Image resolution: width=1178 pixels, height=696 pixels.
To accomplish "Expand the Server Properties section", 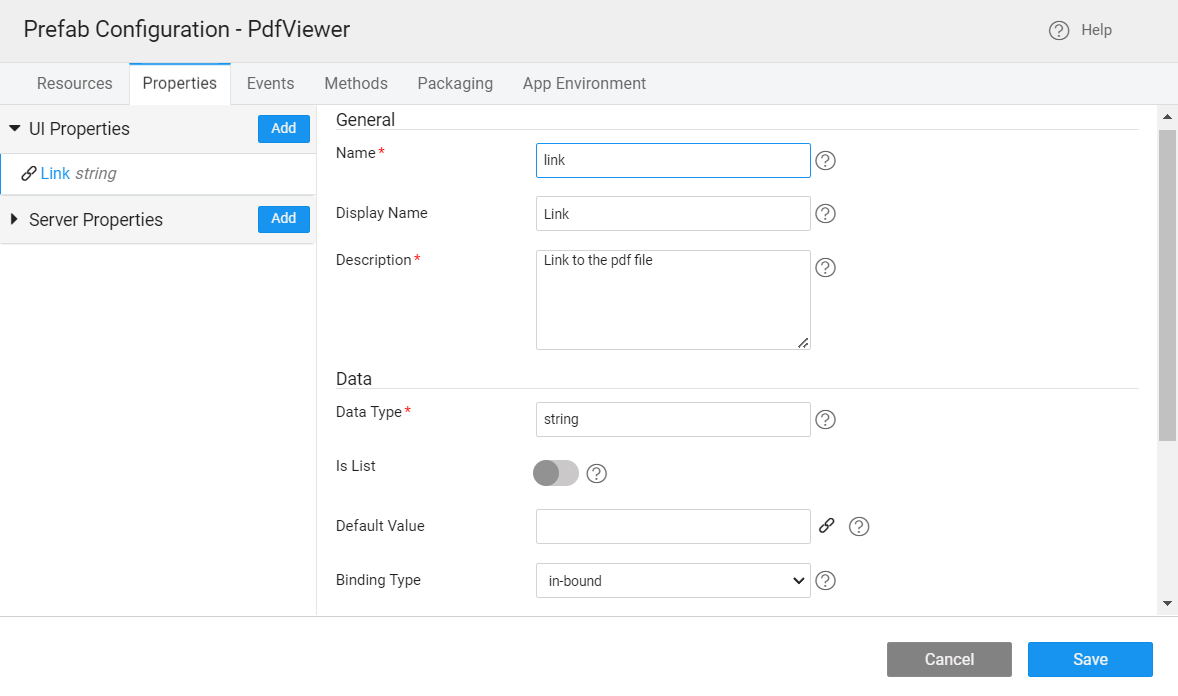I will click(14, 220).
